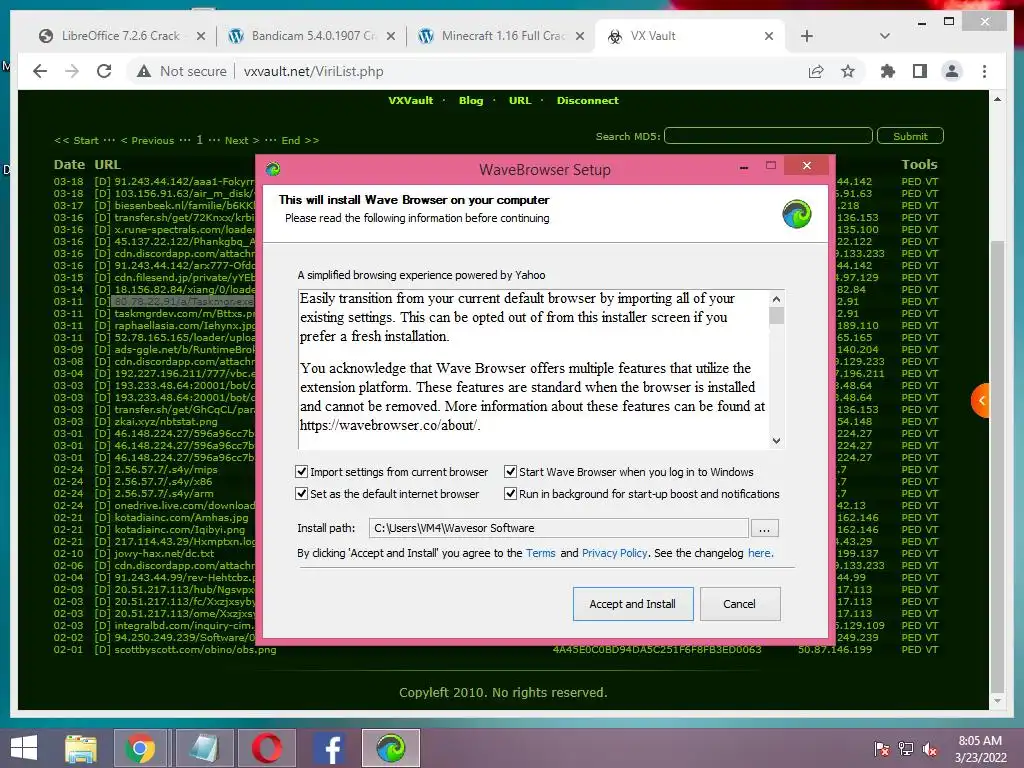Uncheck Set as the default internet browser
Screen dimensions: 1024x768
coord(302,494)
